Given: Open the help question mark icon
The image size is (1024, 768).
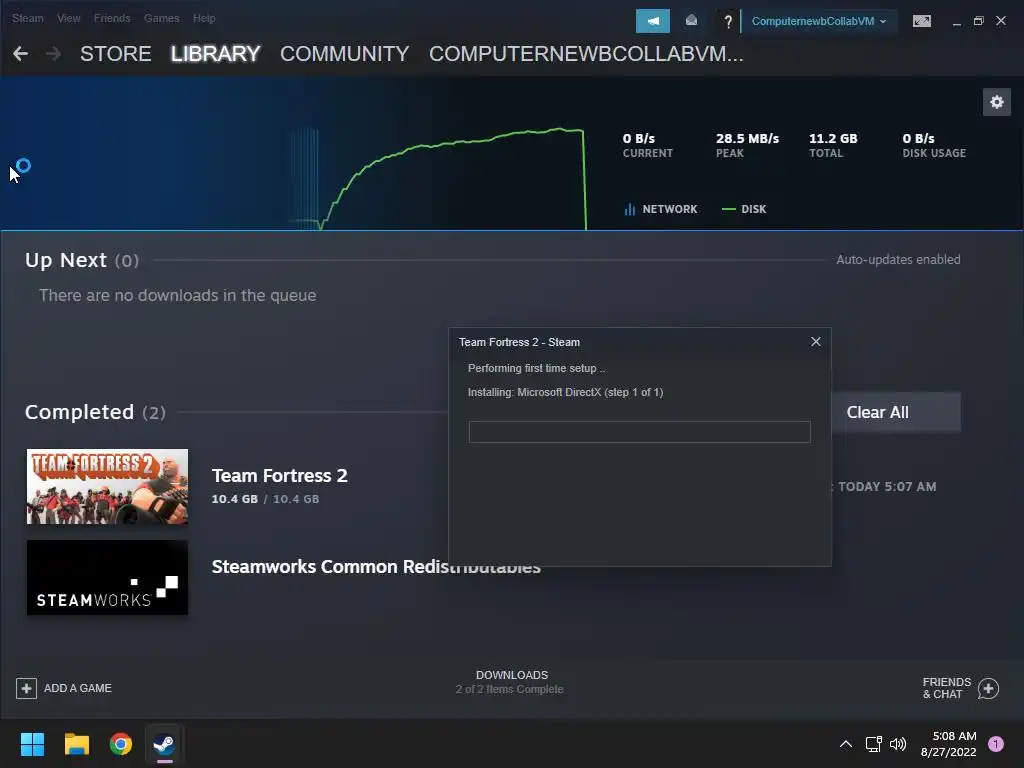Looking at the screenshot, I should click(x=728, y=22).
